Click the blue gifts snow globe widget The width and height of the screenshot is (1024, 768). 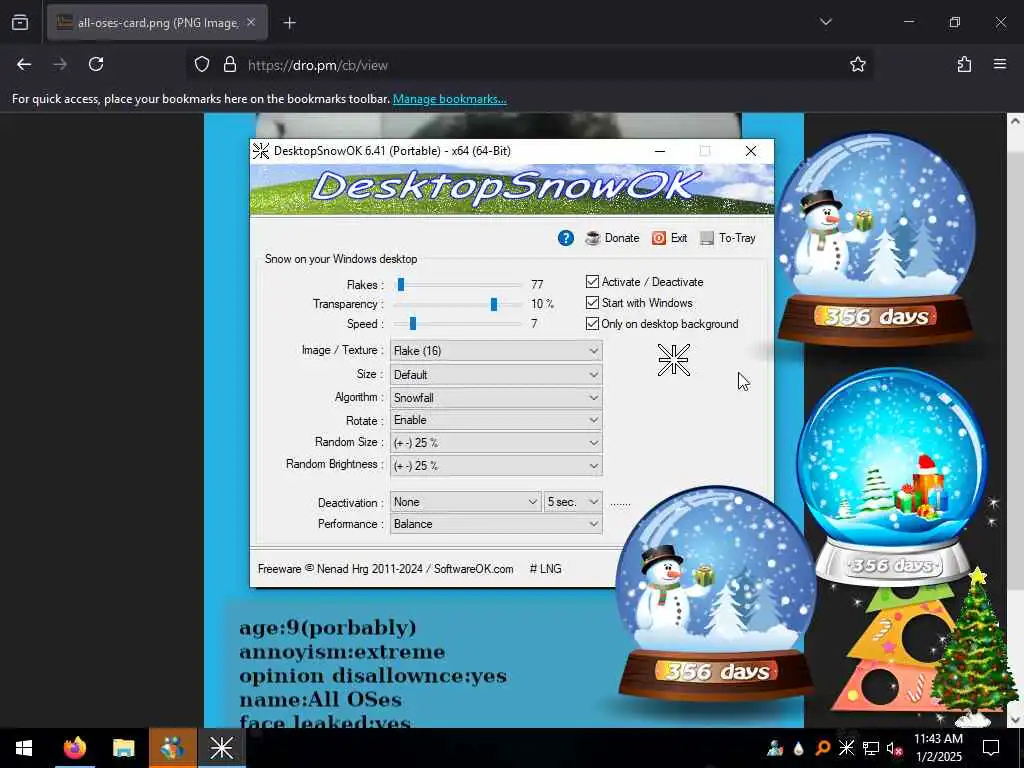[x=892, y=477]
